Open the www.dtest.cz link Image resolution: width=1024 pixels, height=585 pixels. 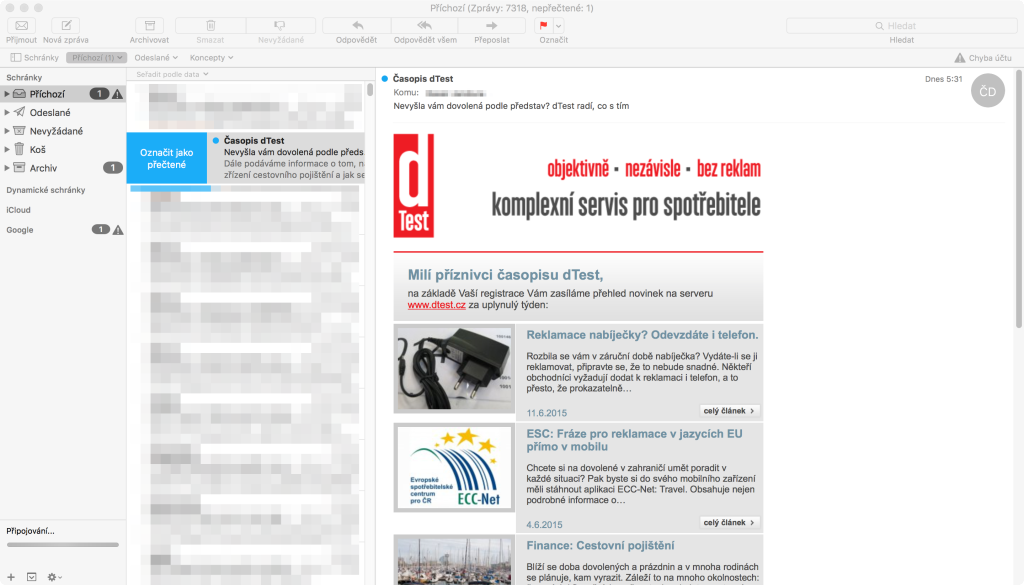click(436, 305)
